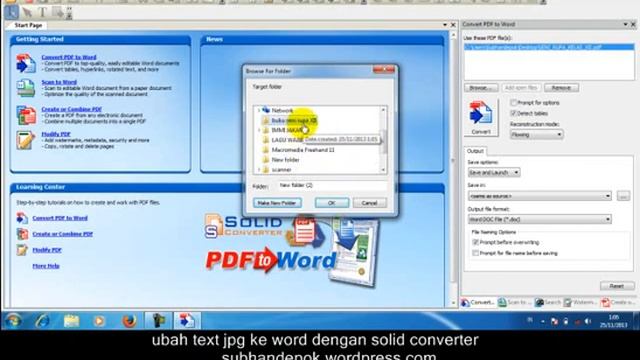Select the scanner folder in tree
Screen dimensions: 640x360
[x=282, y=170]
